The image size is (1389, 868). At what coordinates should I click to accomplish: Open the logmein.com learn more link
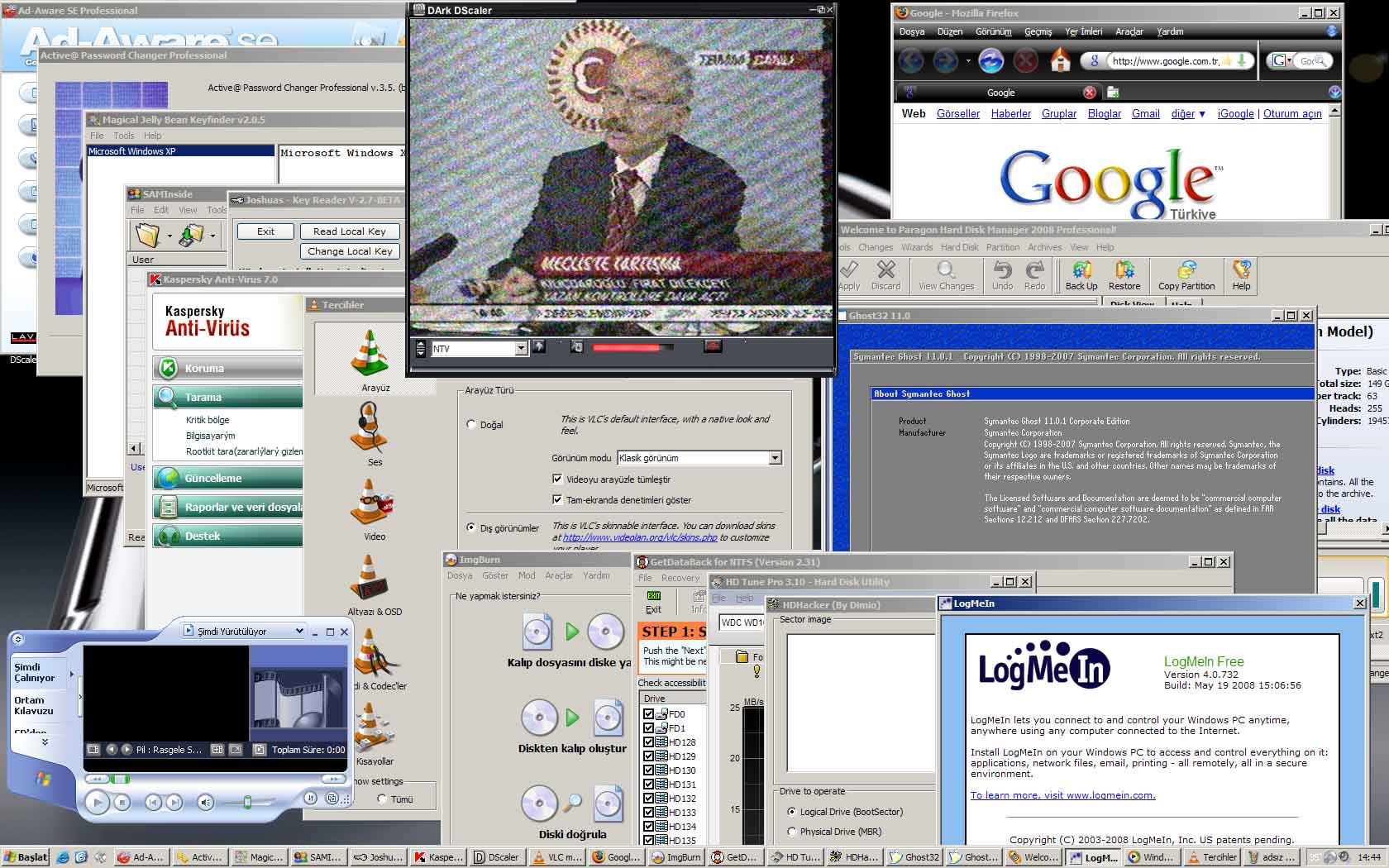[x=1062, y=795]
